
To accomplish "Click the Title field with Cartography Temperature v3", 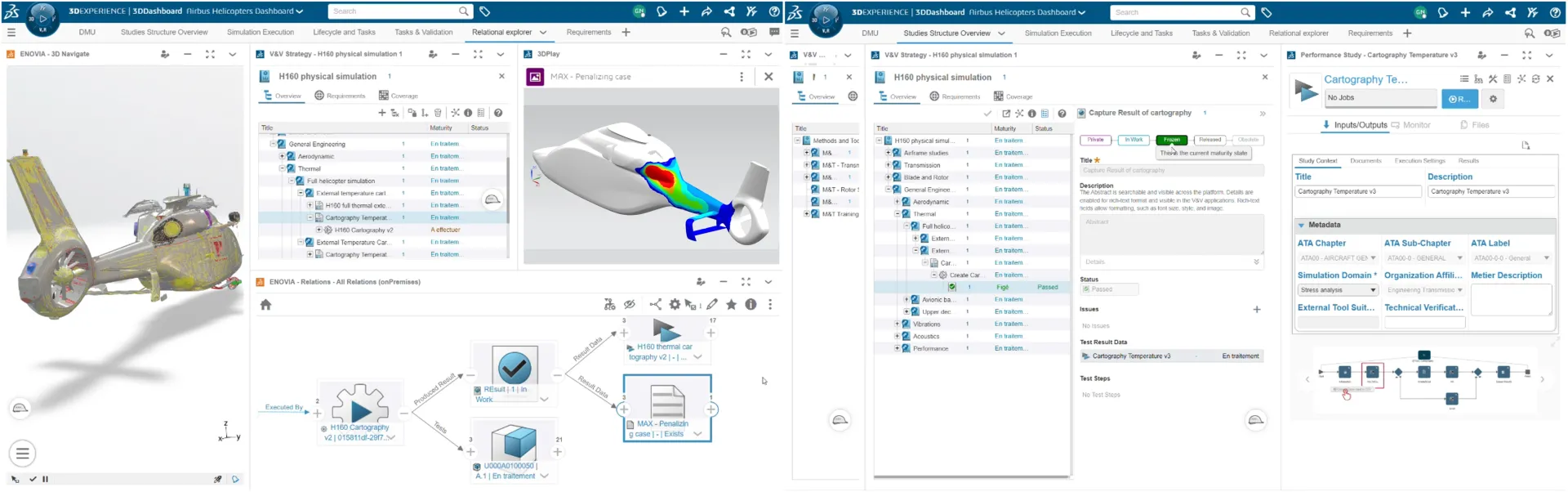I will point(1357,191).
